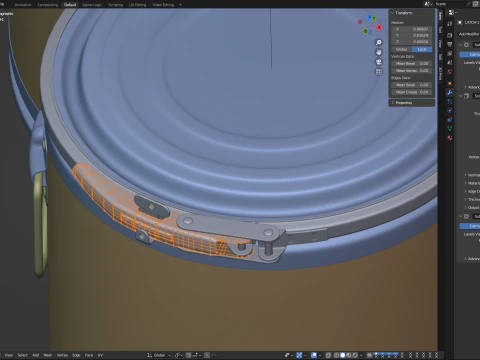The width and height of the screenshot is (480, 360).
Task: Open the Vertex menu in viewport header
Action: [62, 355]
